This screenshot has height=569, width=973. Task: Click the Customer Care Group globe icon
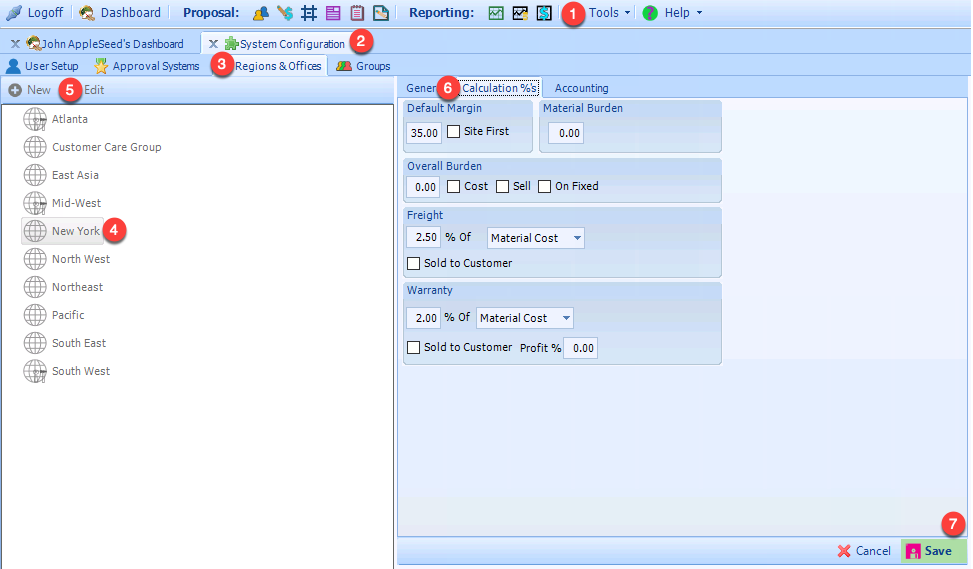click(x=35, y=147)
